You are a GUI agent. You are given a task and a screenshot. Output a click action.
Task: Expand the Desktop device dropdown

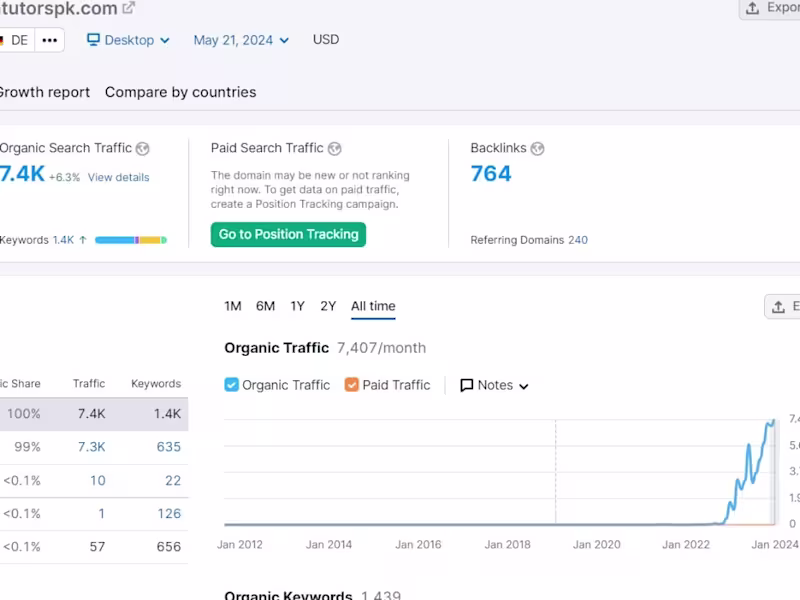click(x=165, y=40)
